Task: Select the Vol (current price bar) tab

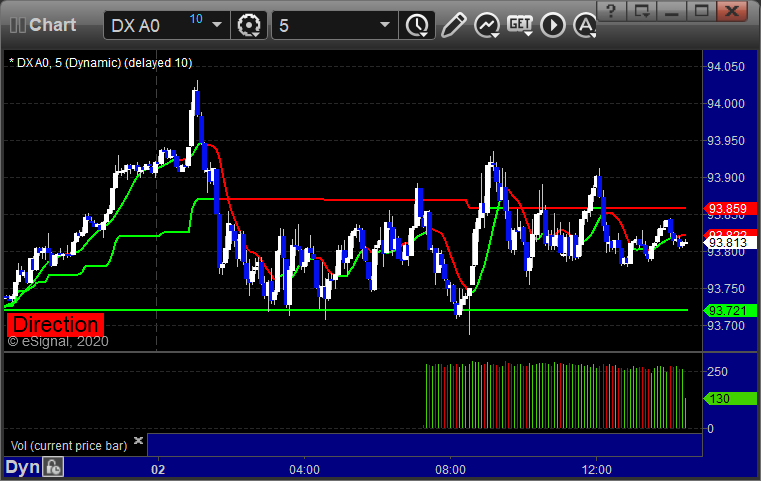Action: coord(69,446)
